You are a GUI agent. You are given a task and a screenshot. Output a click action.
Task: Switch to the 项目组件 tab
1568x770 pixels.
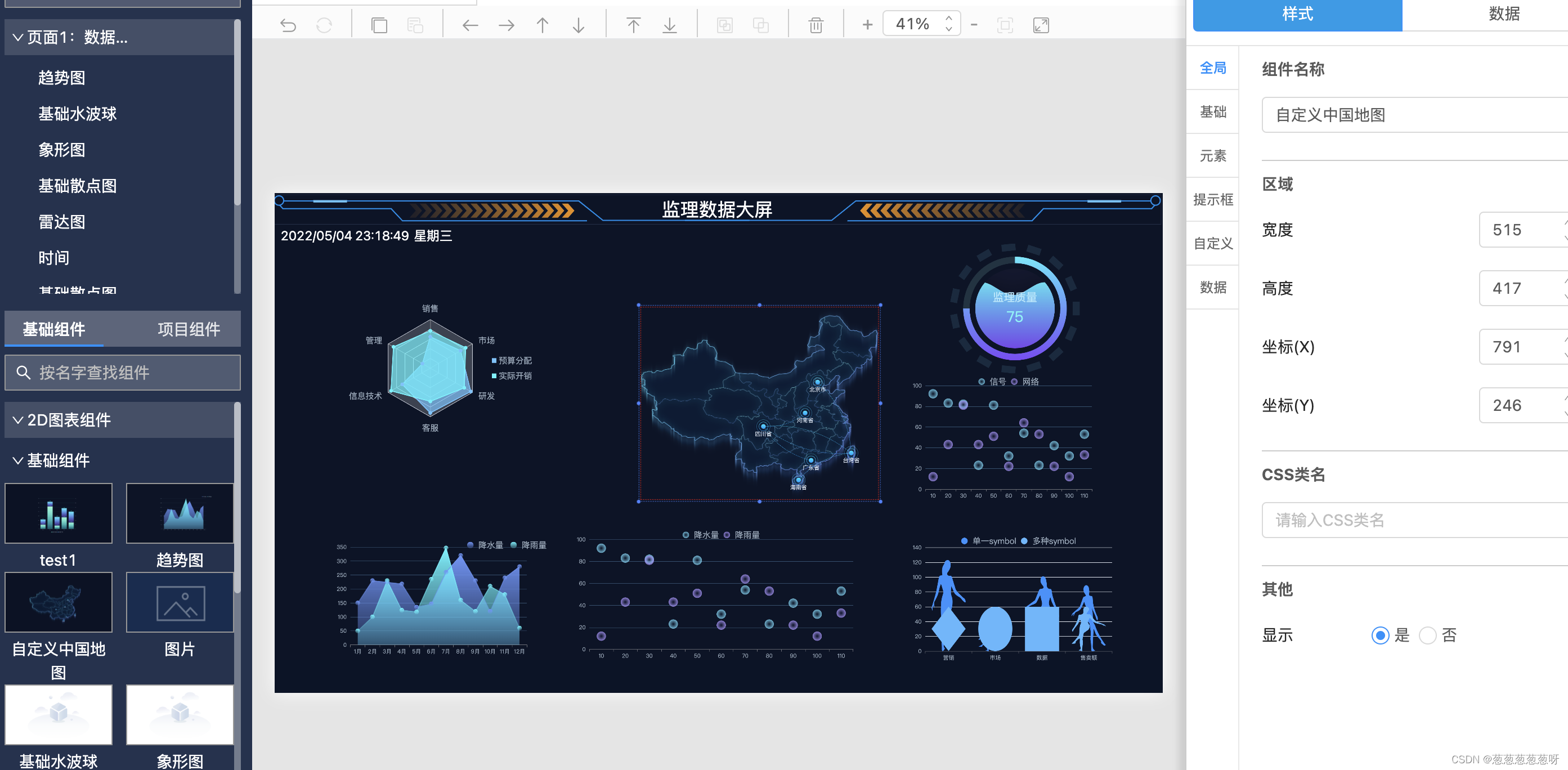pos(188,329)
